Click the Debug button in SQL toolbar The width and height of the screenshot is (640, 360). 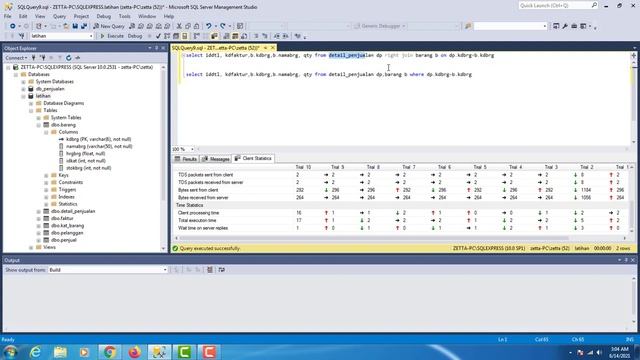tap(135, 36)
